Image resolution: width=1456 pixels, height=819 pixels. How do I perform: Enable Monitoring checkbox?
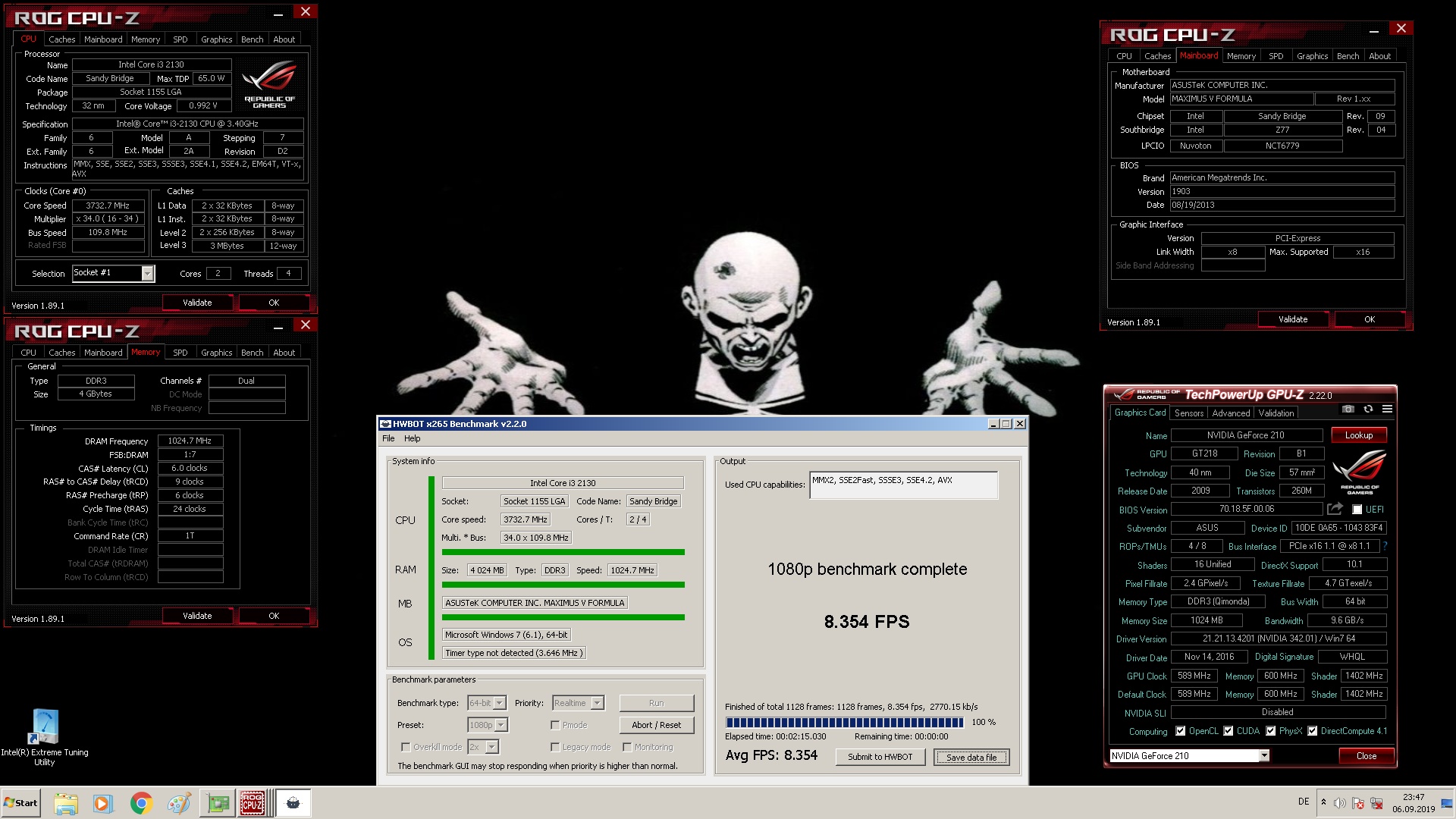627,747
